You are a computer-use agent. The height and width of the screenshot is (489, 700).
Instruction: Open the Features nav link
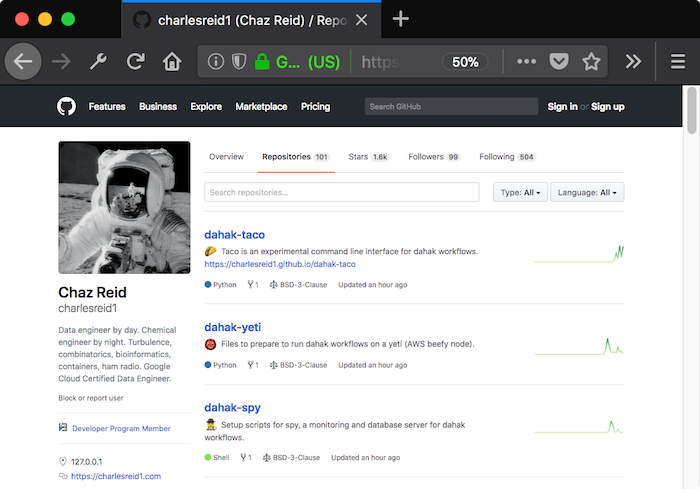pyautogui.click(x=107, y=107)
